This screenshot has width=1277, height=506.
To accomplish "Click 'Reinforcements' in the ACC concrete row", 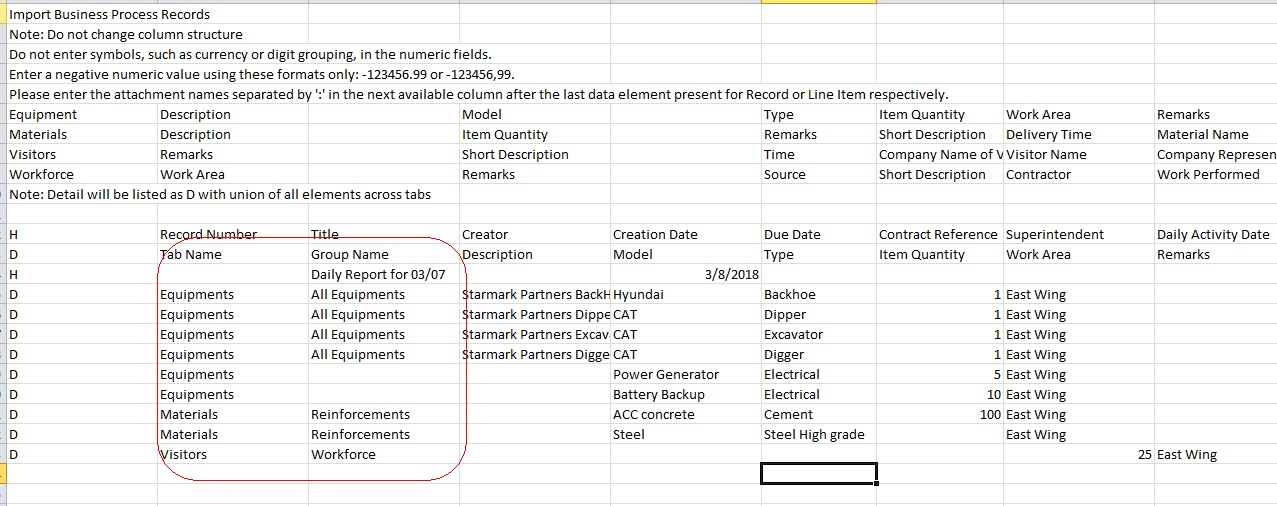I will click(384, 414).
